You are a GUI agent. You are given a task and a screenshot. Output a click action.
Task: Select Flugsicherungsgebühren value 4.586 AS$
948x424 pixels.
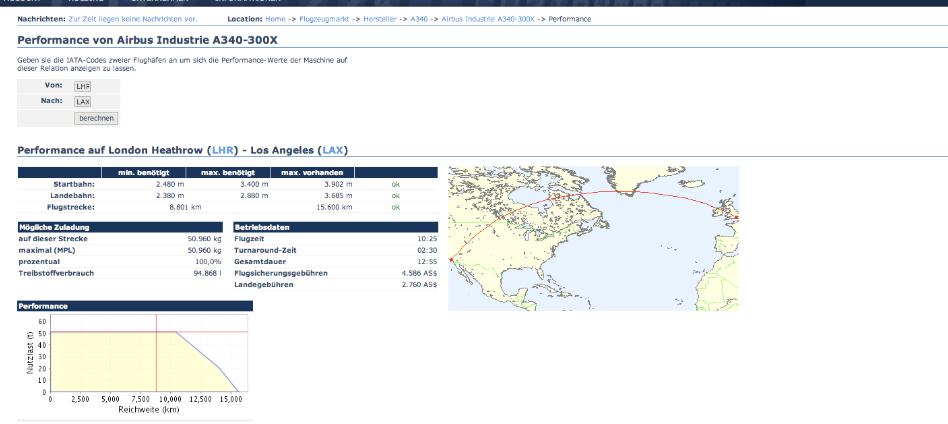click(419, 273)
